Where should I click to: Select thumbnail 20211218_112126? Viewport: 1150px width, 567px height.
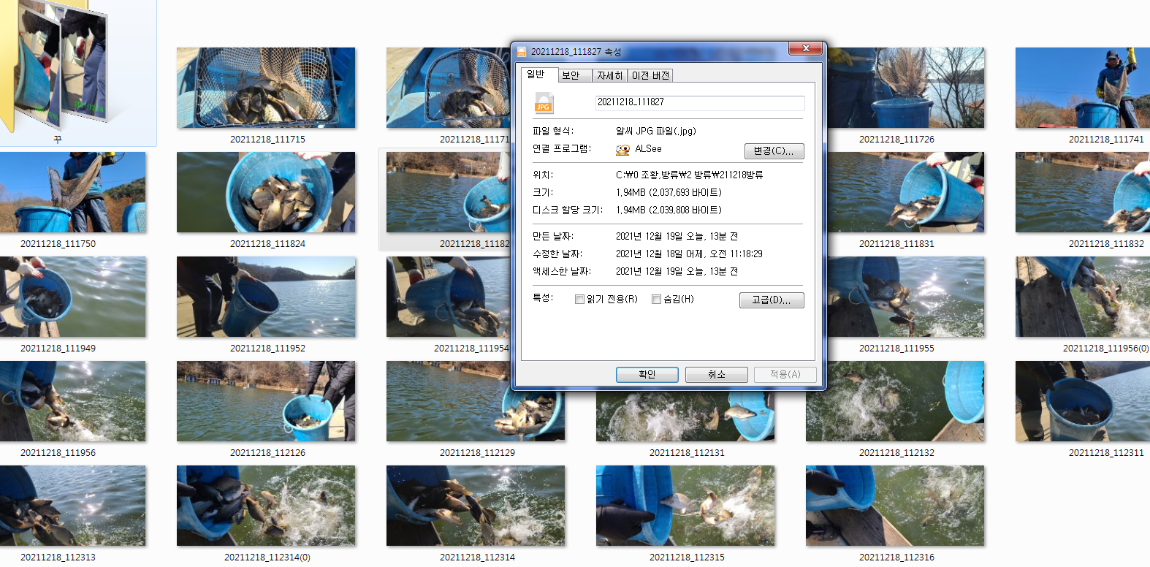coord(266,401)
